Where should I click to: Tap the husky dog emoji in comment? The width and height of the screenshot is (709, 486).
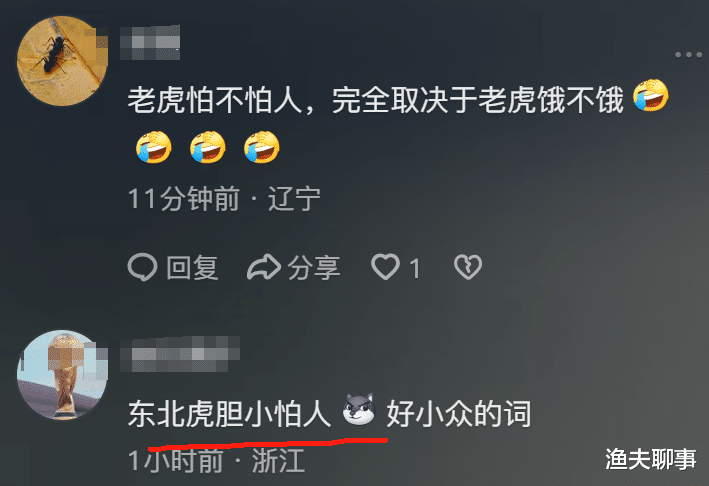[x=359, y=410]
